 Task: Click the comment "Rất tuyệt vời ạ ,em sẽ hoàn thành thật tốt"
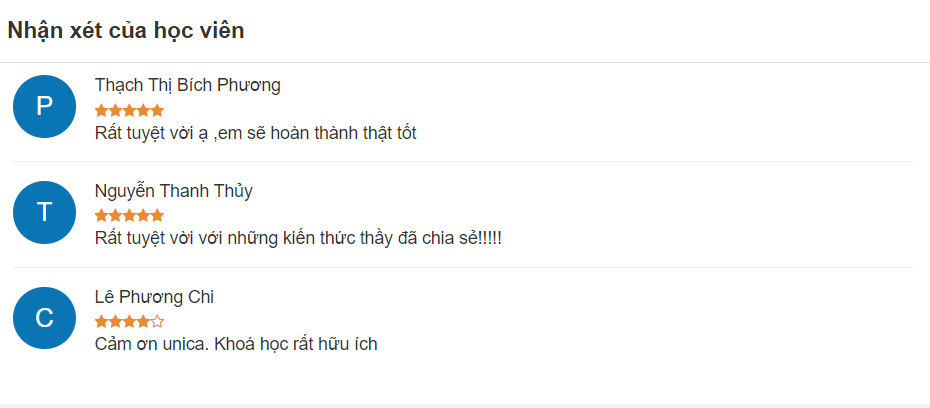(256, 133)
